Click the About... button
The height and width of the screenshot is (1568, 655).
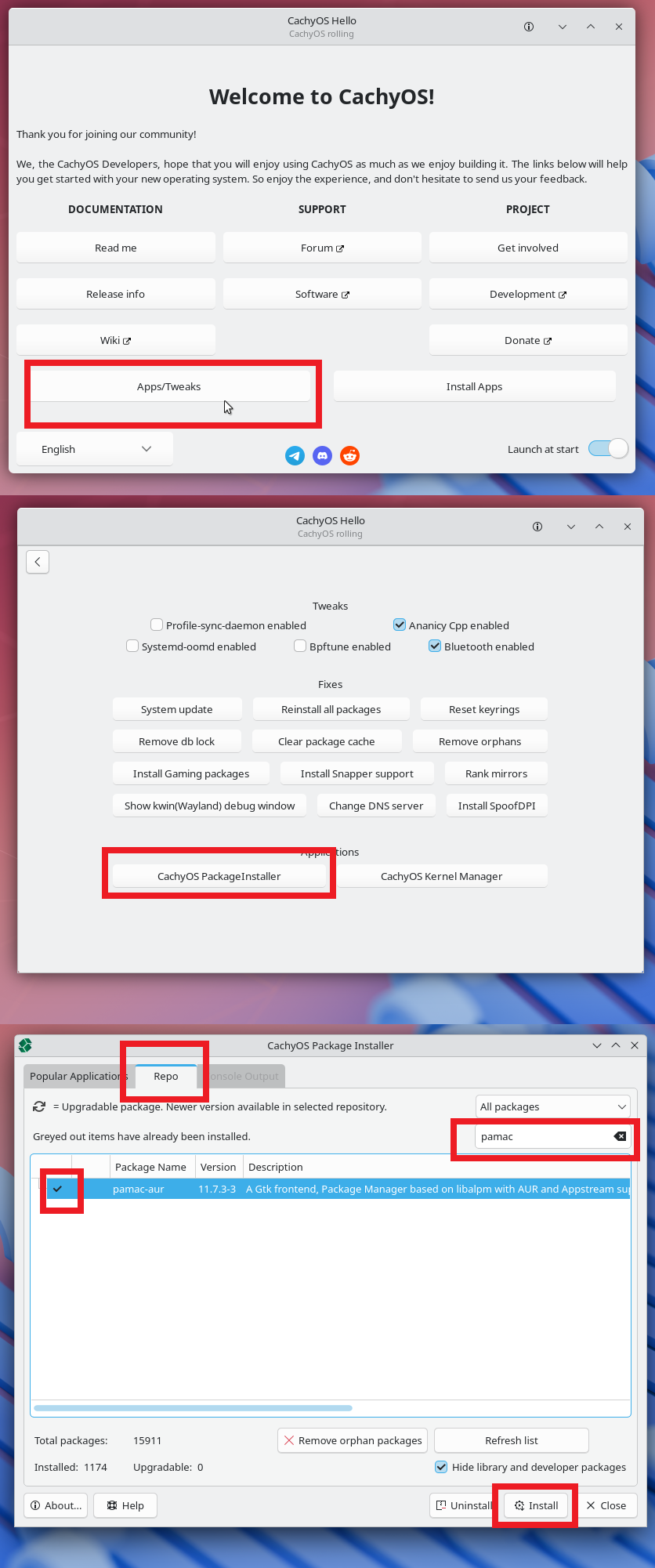coord(56,1505)
